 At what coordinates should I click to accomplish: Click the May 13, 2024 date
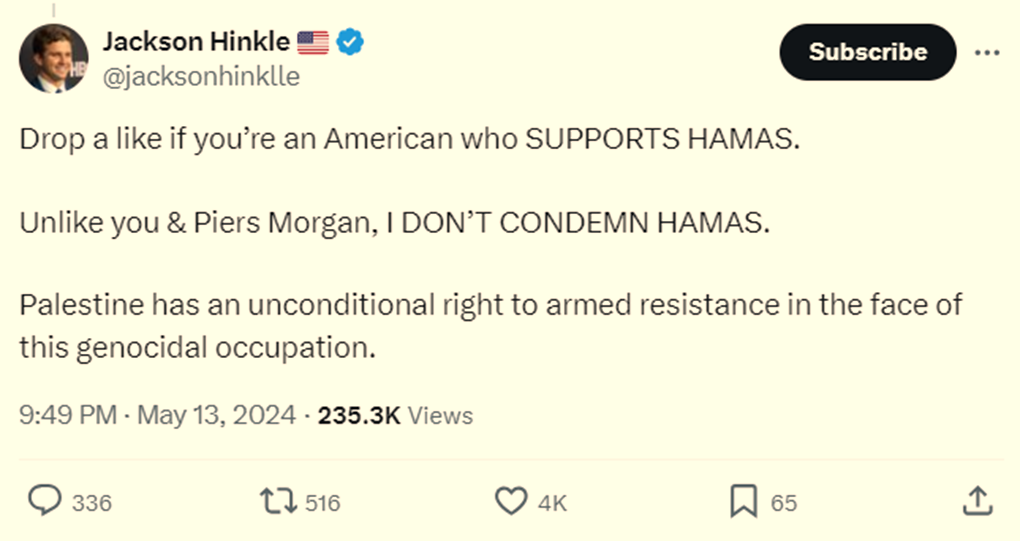tap(216, 415)
